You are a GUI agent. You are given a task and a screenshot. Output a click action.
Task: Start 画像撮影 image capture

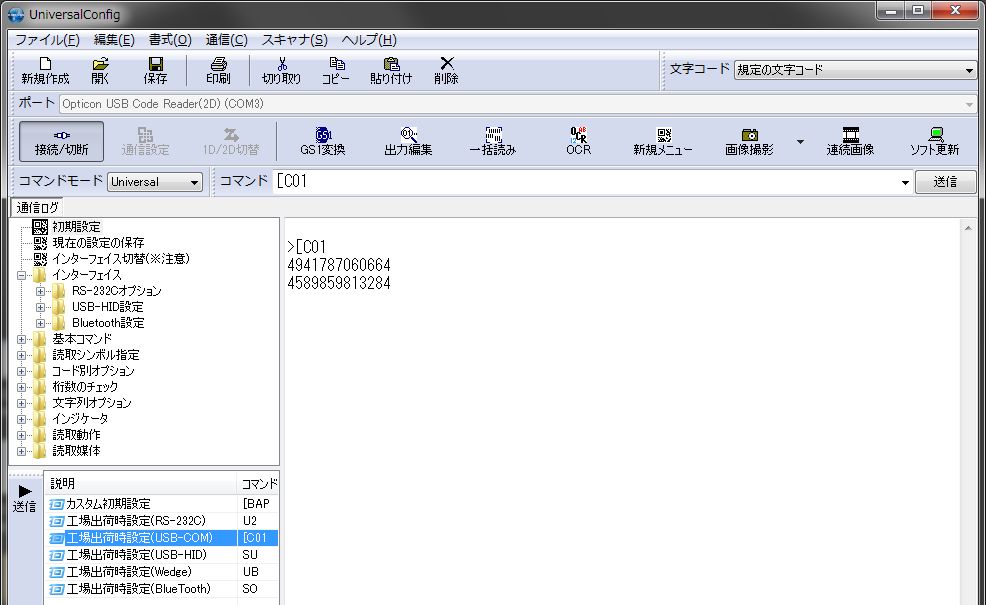click(x=749, y=141)
